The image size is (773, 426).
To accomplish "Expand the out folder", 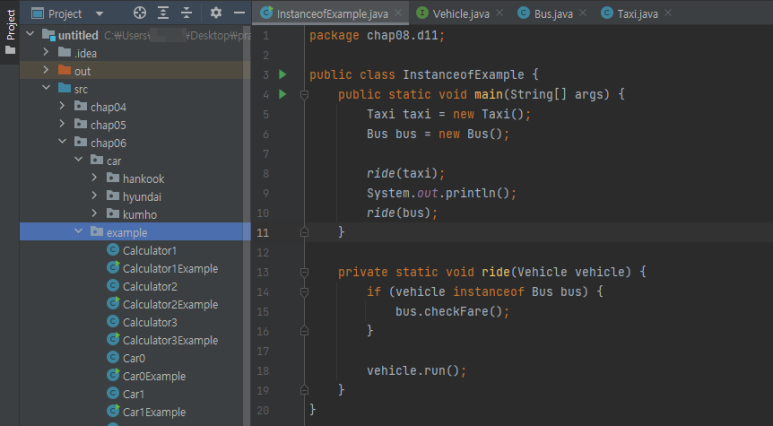I will 46,70.
